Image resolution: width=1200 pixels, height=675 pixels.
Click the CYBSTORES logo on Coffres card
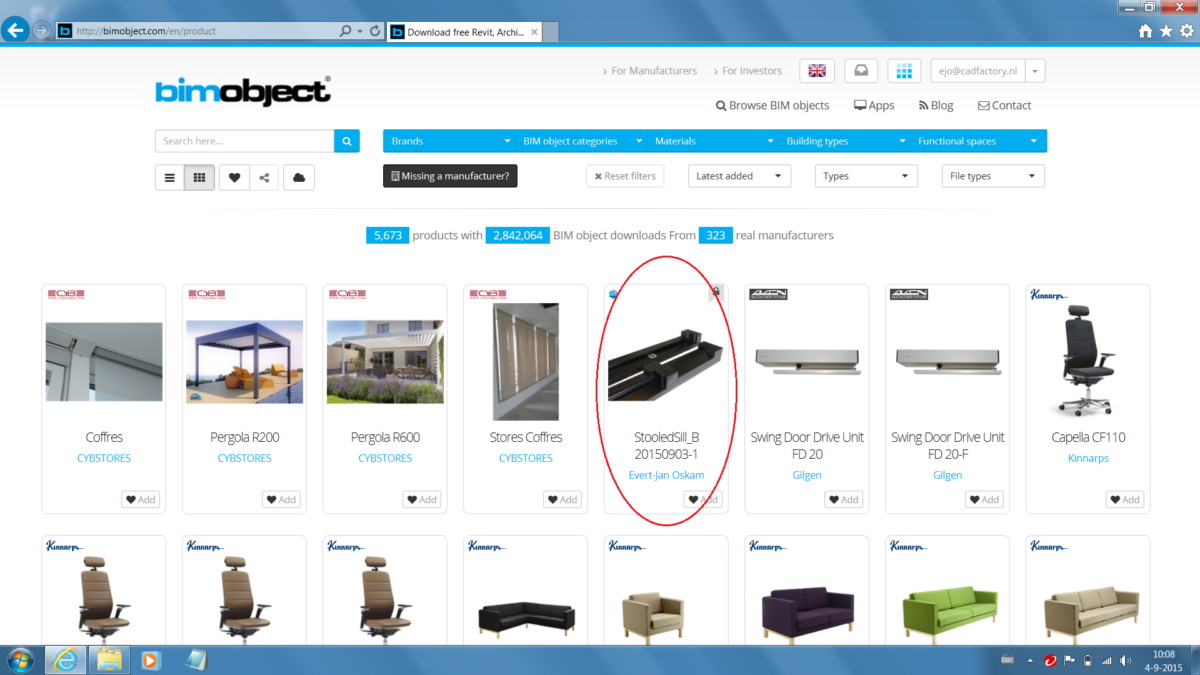66,294
